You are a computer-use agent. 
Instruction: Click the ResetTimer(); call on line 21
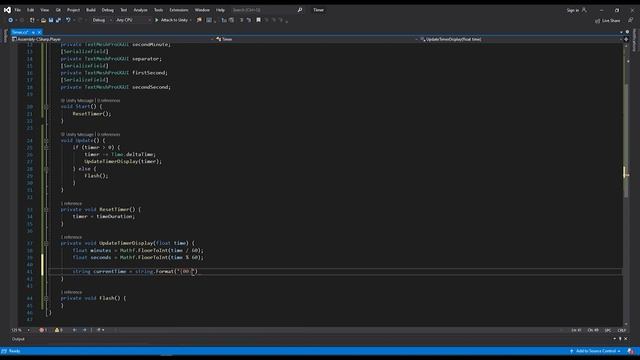point(92,114)
